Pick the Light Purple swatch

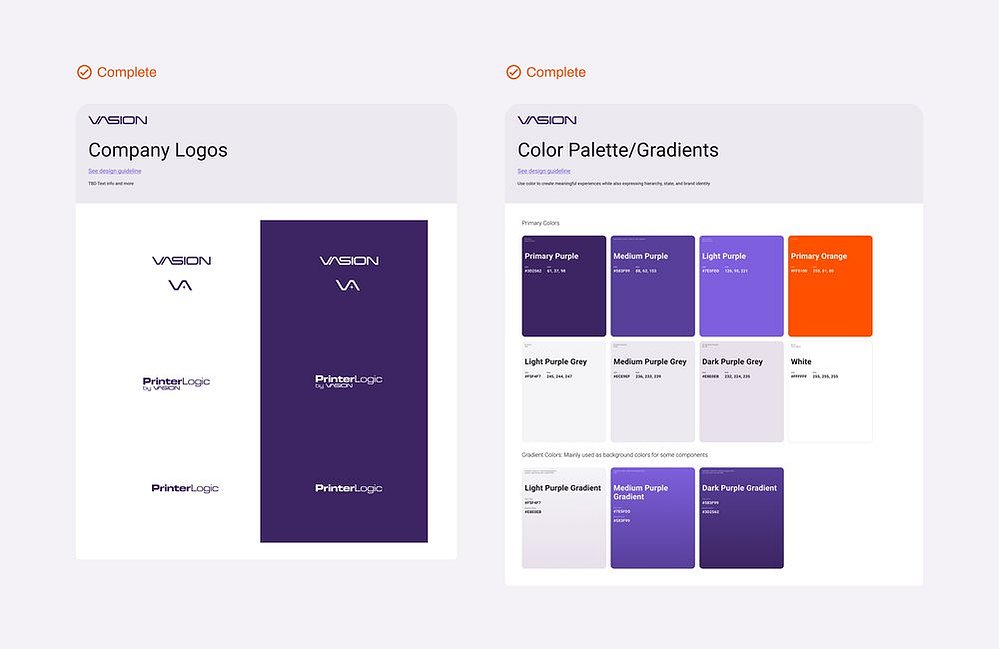tap(742, 286)
